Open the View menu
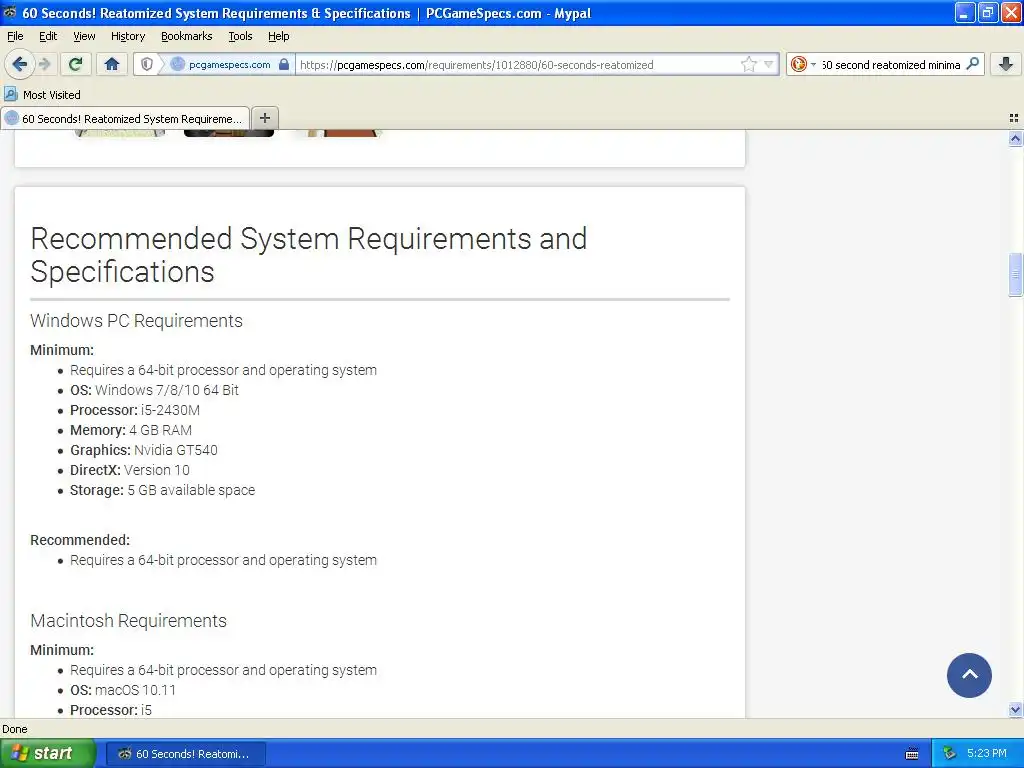1024x768 pixels. 84,36
